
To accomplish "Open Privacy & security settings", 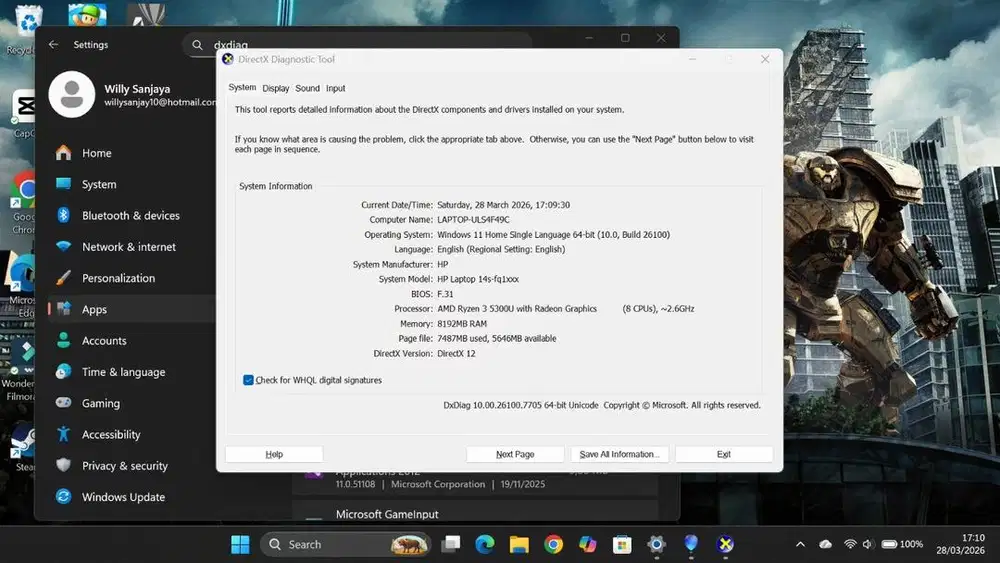I will 131,465.
